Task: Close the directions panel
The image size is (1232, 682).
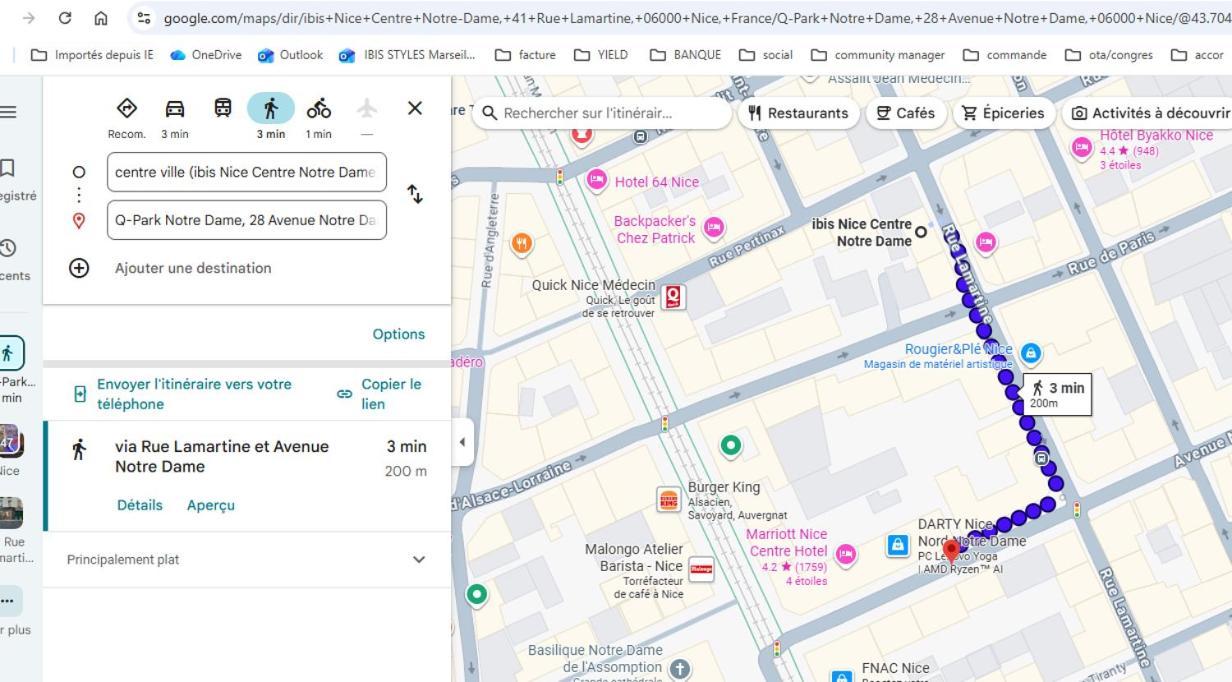Action: [415, 108]
